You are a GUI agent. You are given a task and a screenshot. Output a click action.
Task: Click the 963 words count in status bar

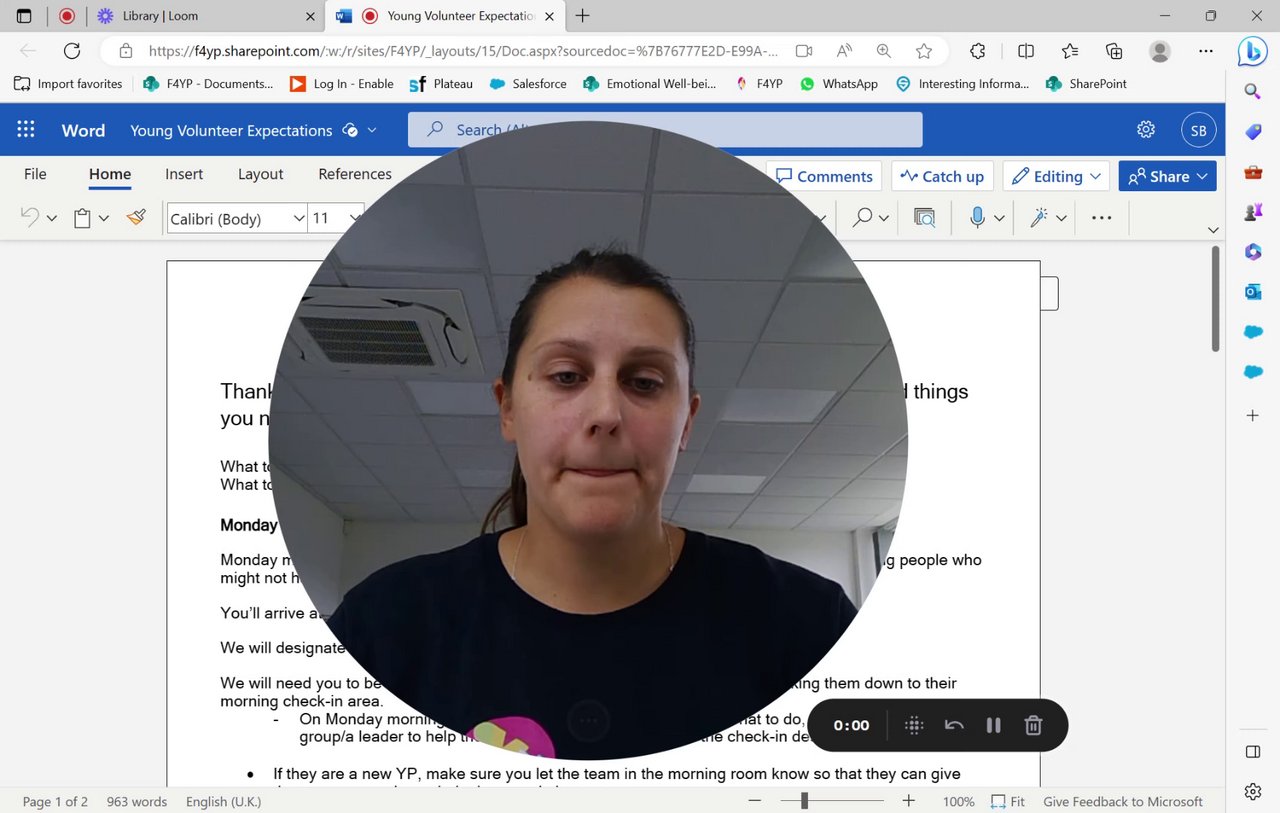136,801
